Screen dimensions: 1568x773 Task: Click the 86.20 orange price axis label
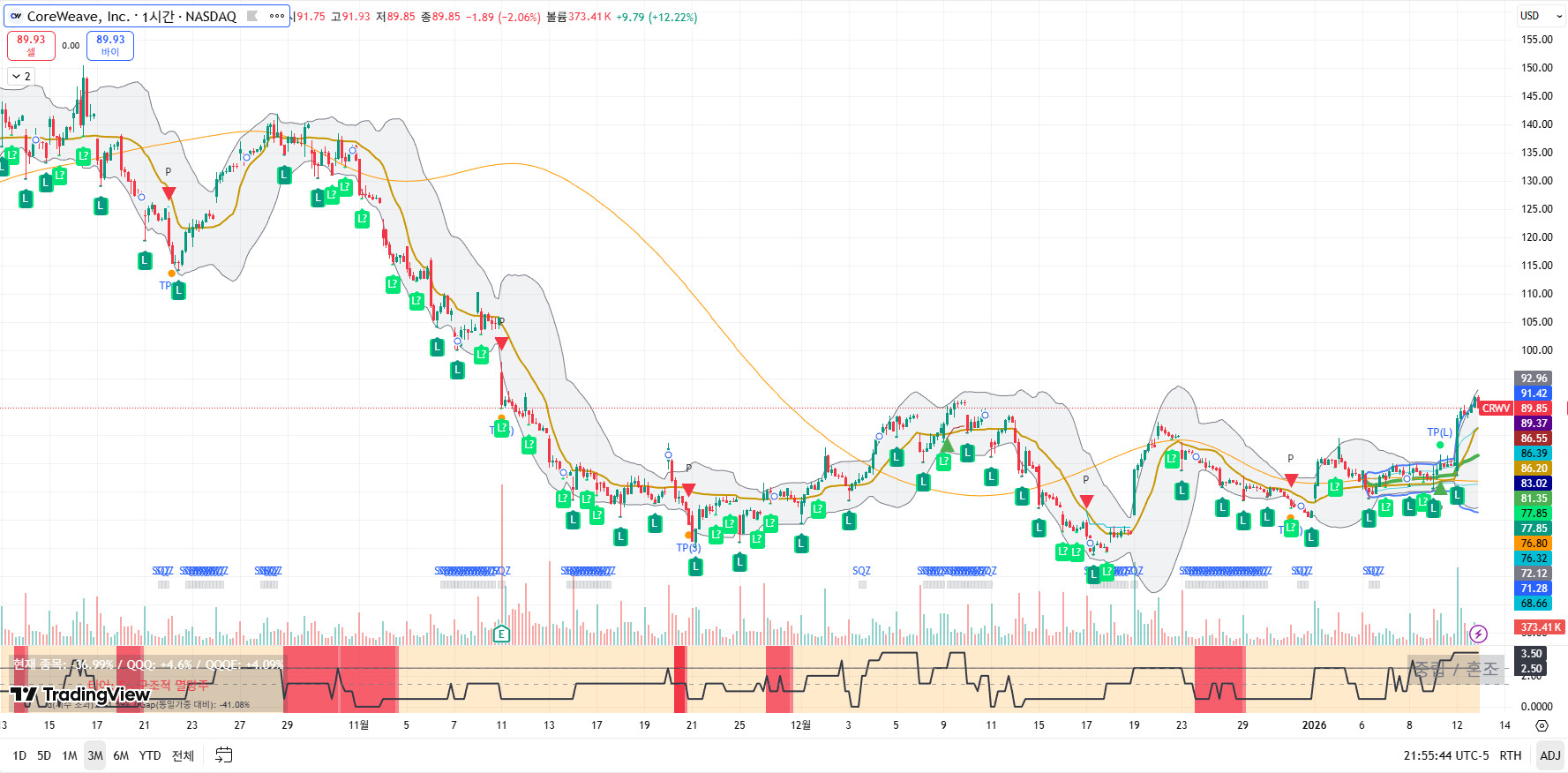[x=1534, y=469]
